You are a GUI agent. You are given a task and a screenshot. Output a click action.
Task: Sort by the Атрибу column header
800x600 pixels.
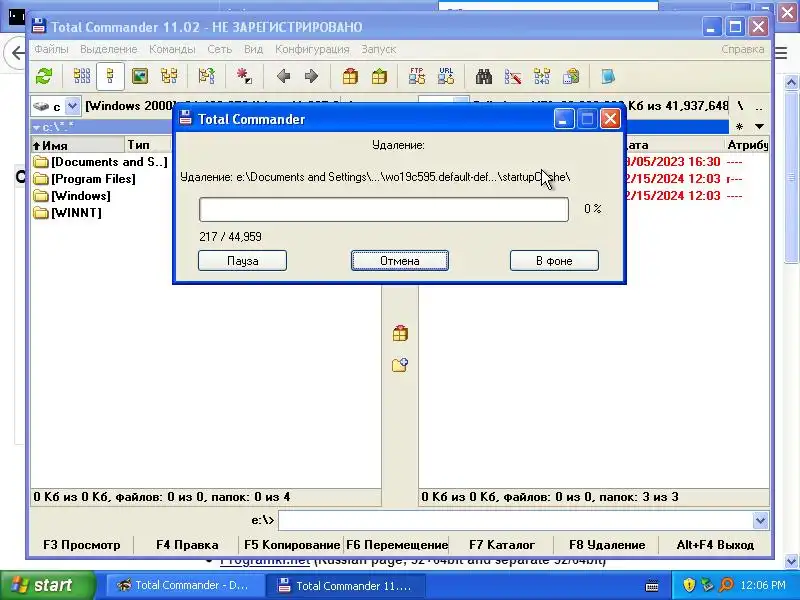pyautogui.click(x=747, y=145)
